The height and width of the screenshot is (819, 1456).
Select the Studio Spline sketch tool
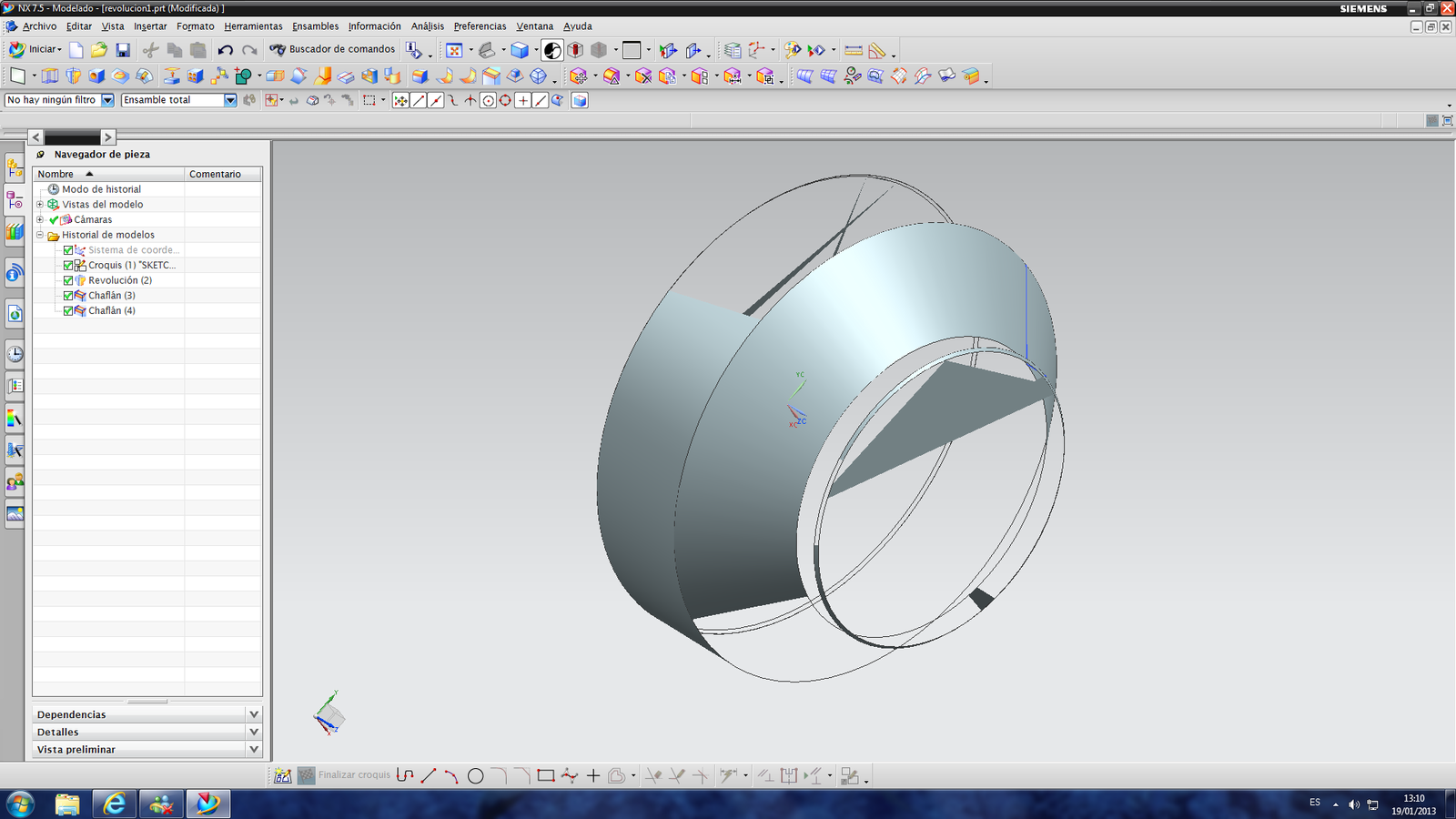pos(570,775)
